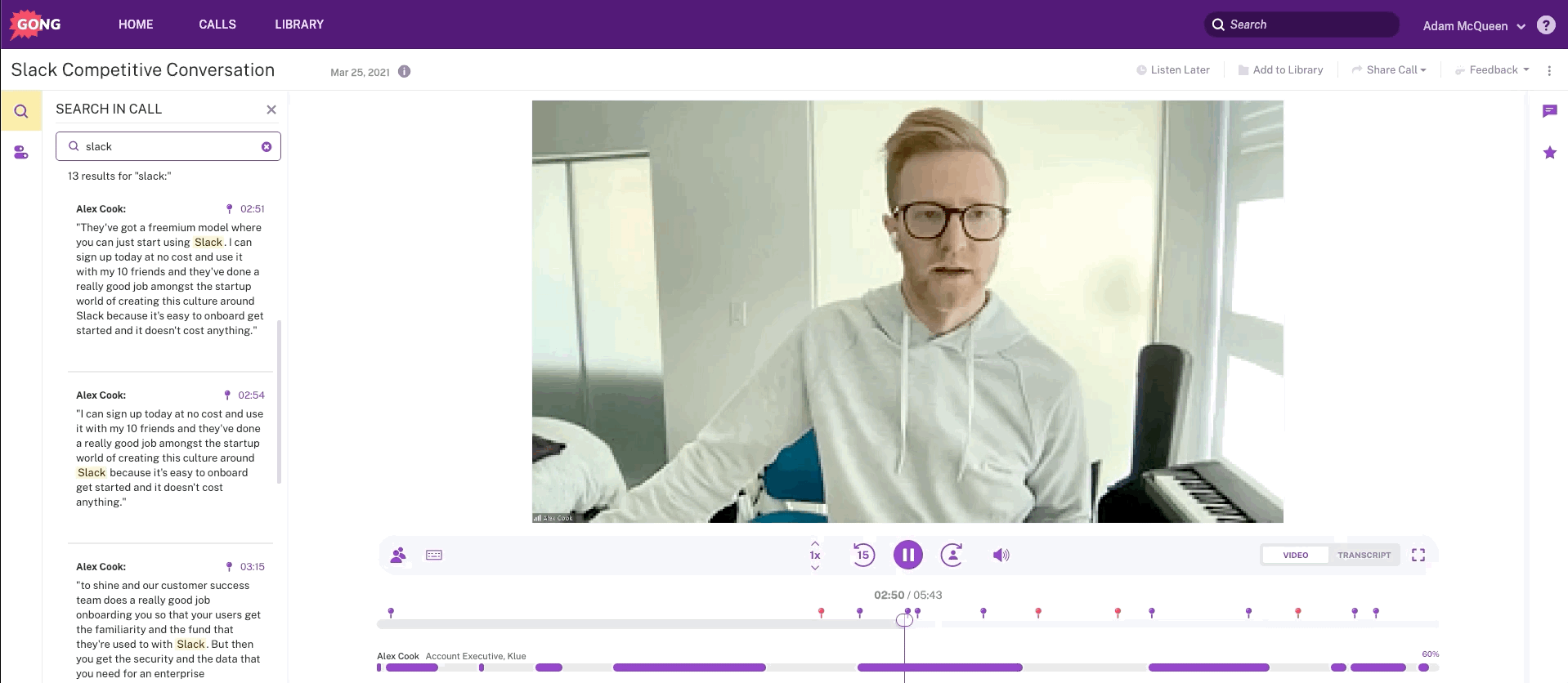Open the star highlights icon on right sidebar

(1549, 153)
